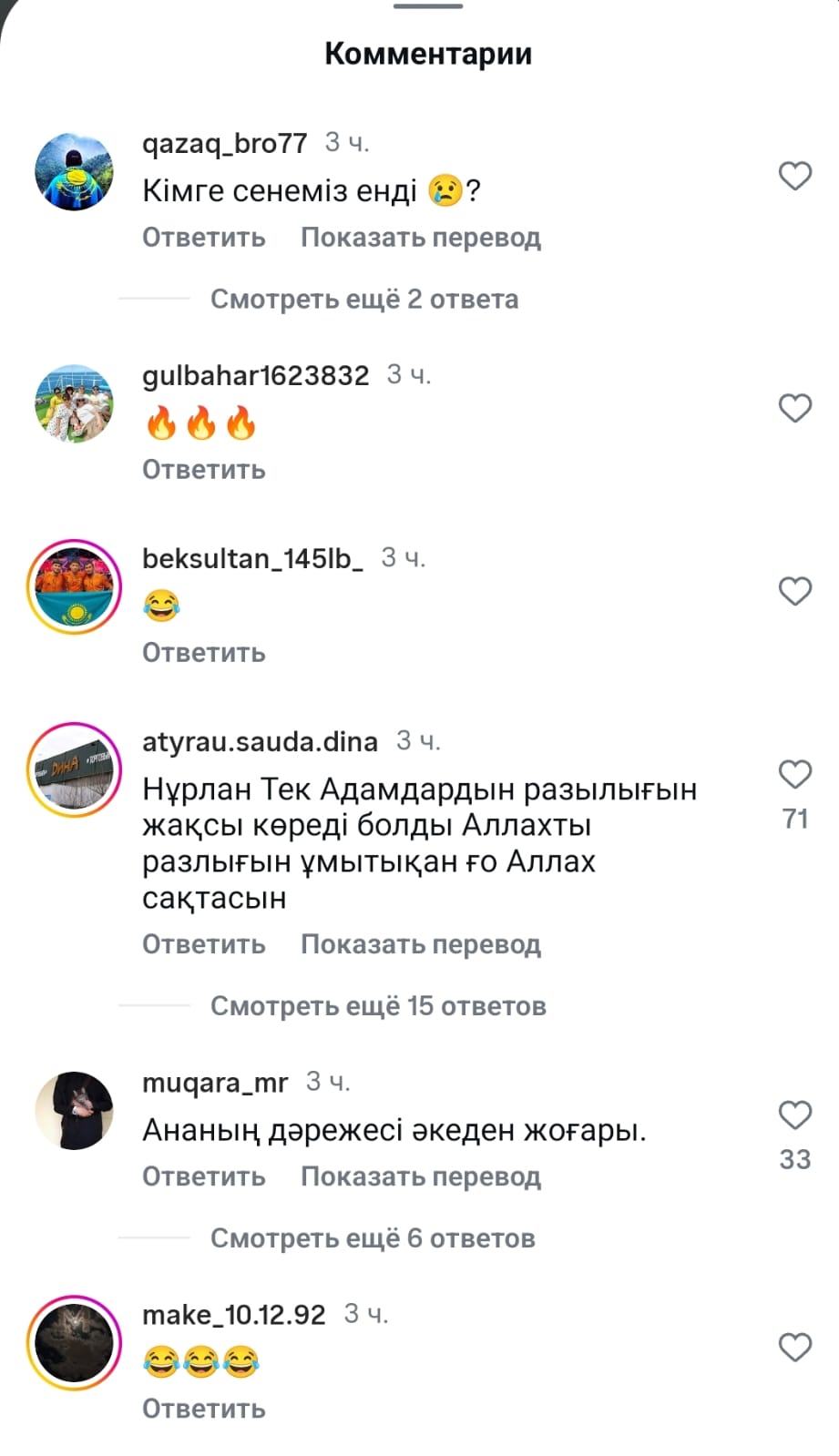Tap muqara_mr's profile avatar

tap(74, 1111)
